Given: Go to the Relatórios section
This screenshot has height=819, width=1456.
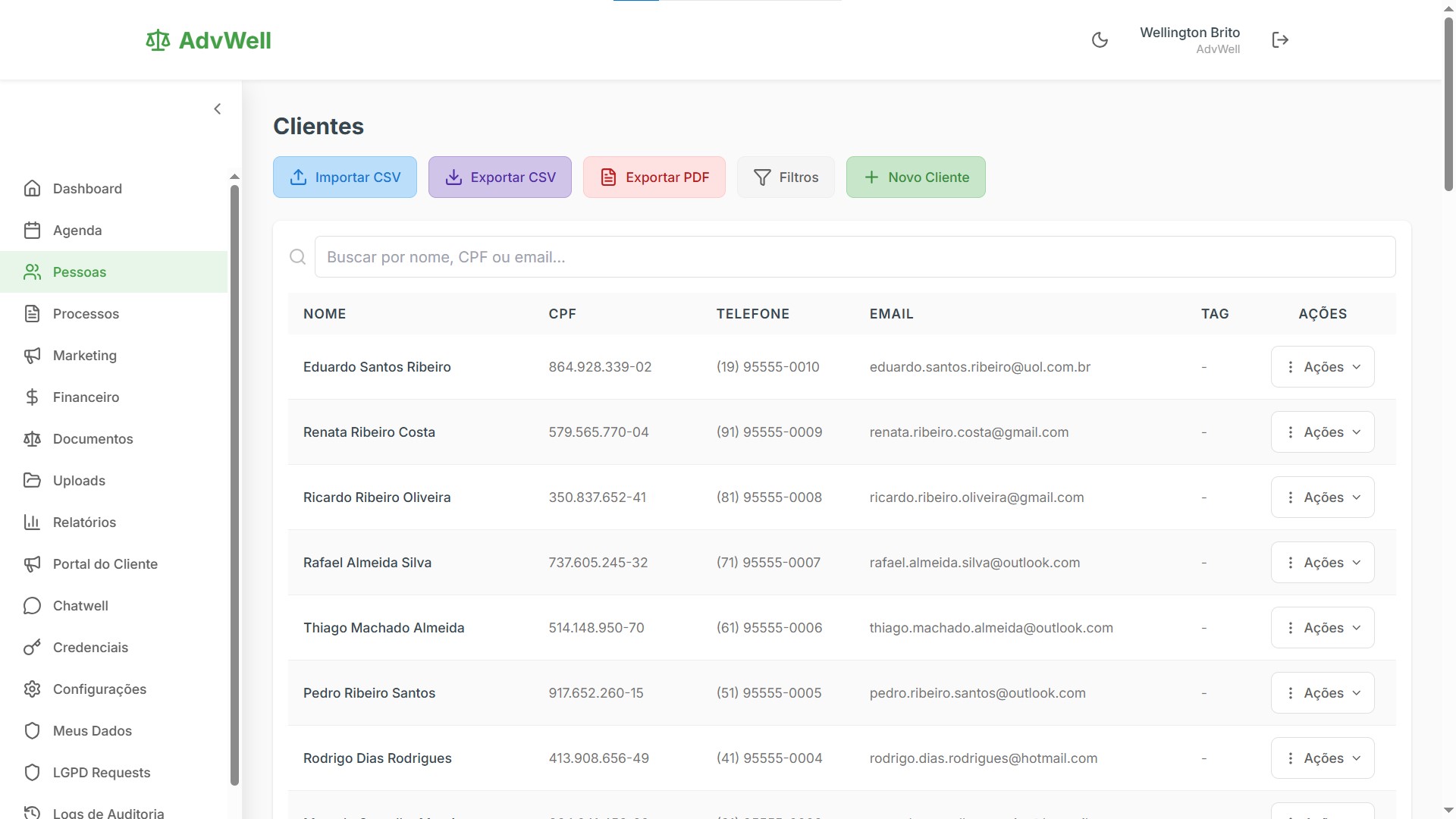Looking at the screenshot, I should pyautogui.click(x=84, y=522).
